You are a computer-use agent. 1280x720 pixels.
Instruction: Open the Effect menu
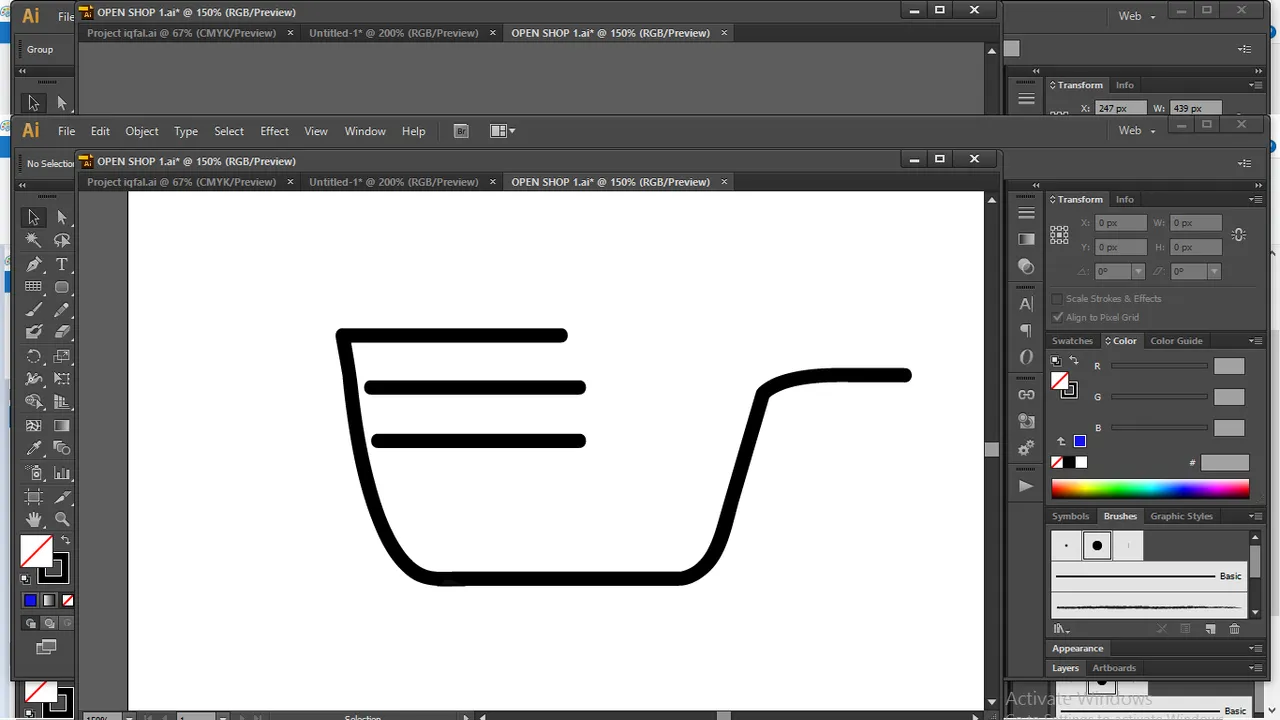point(274,131)
